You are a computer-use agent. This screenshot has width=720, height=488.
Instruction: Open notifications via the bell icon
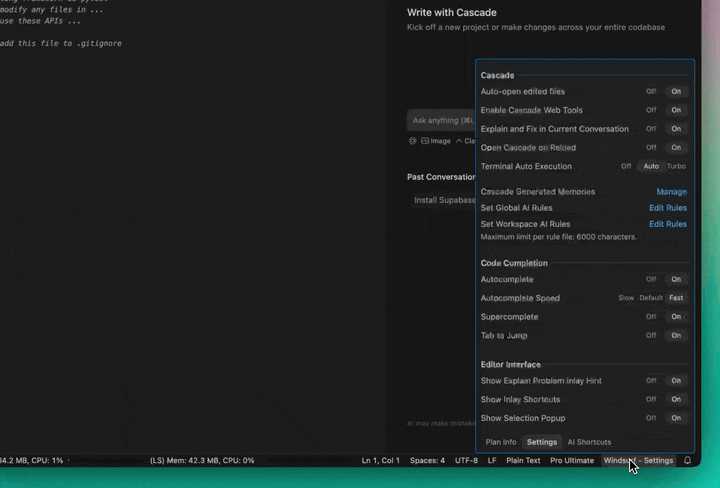(x=687, y=460)
